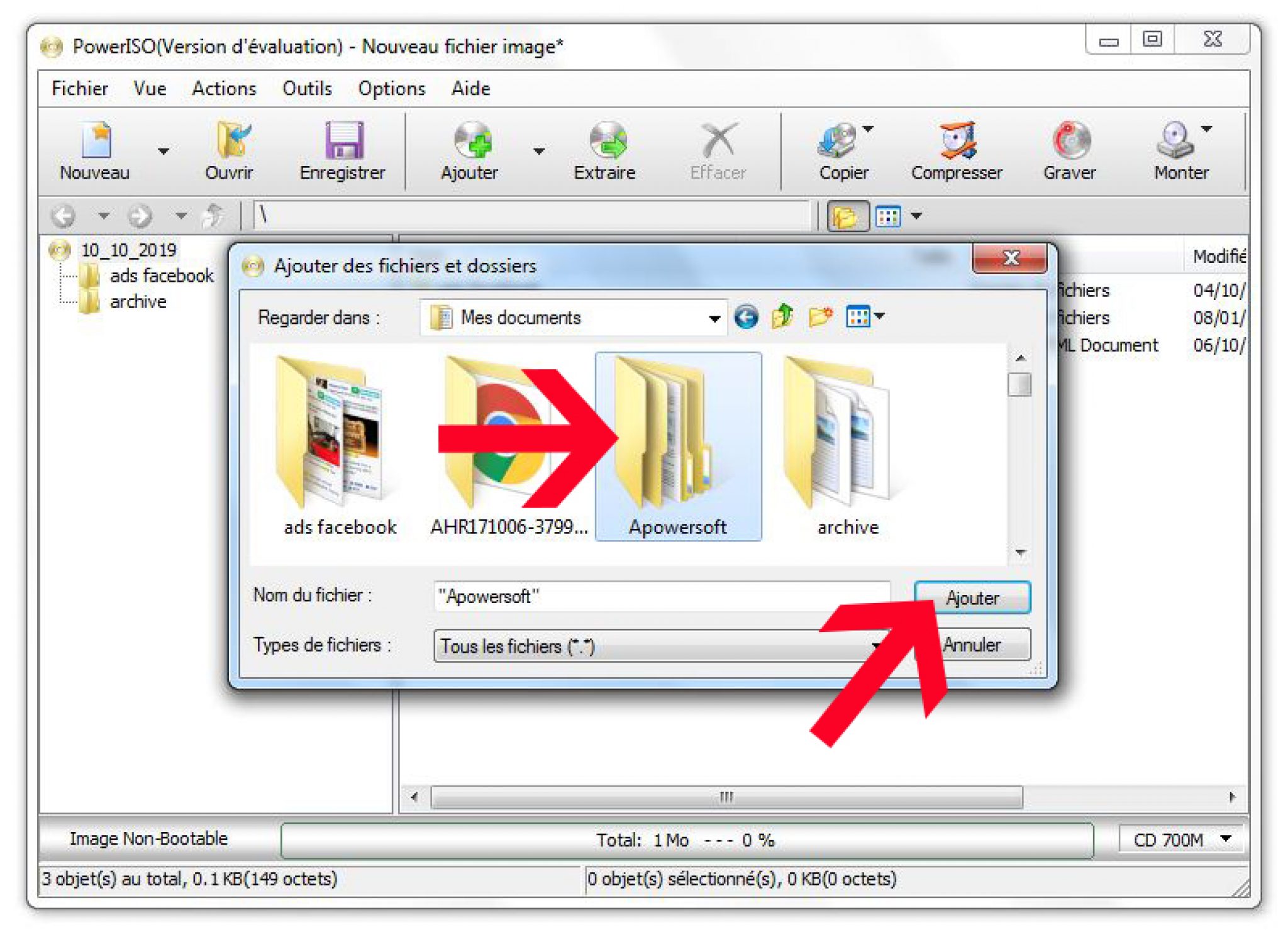
Task: Click the PowerISO title bar disc icon
Action: [x=52, y=47]
